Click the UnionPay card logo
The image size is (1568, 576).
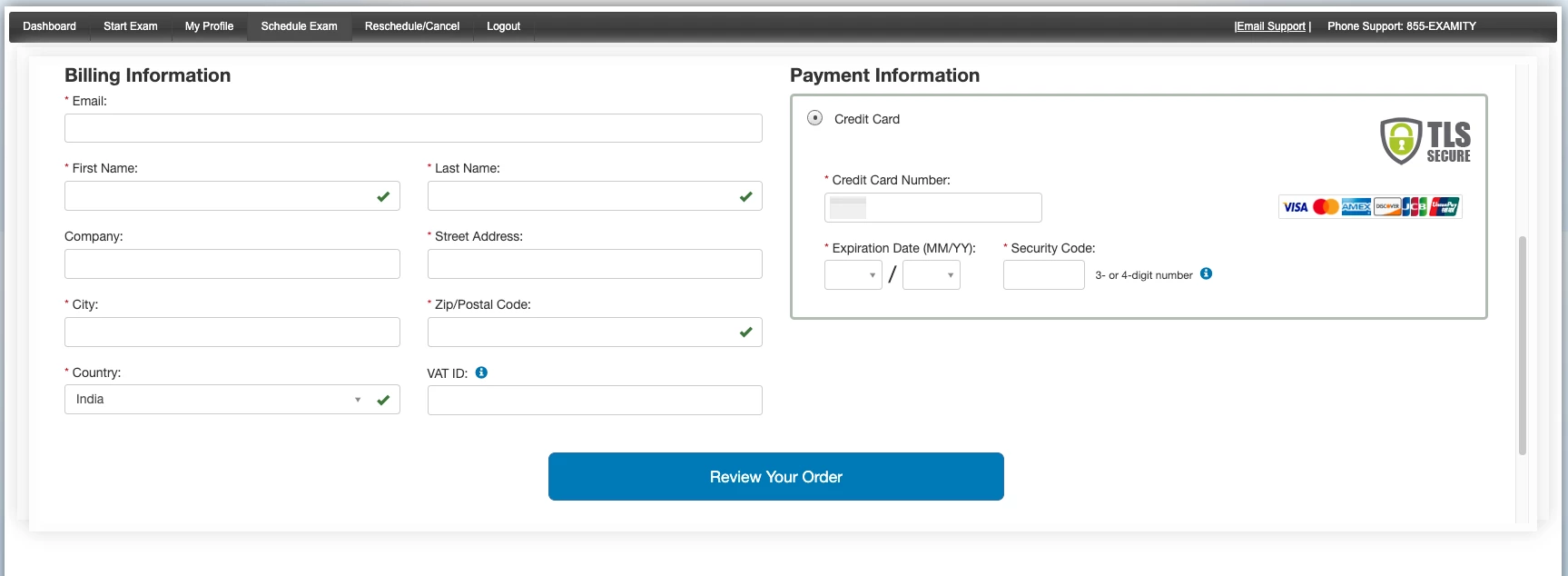tap(1445, 207)
